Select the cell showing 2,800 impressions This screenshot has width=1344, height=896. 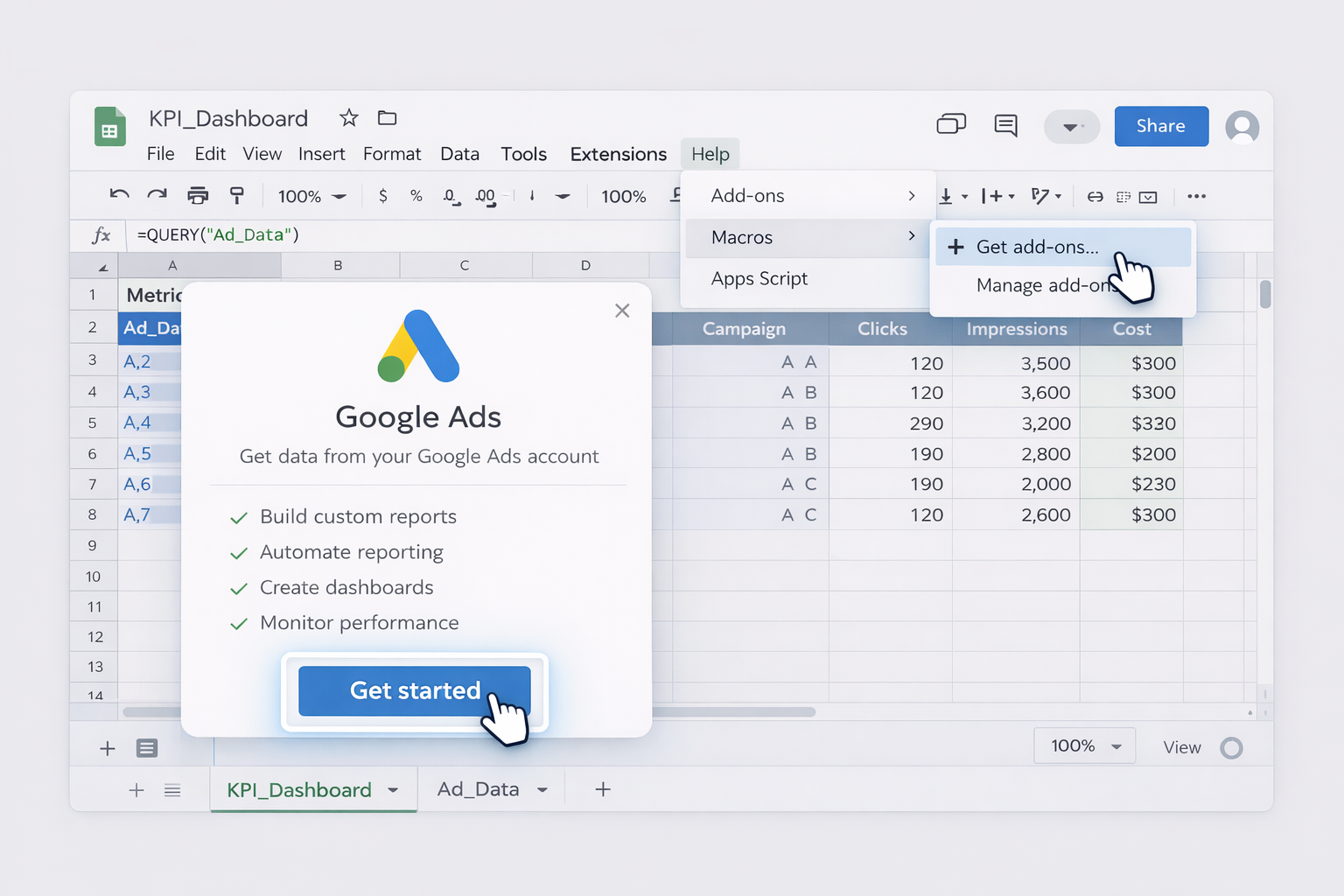1016,454
